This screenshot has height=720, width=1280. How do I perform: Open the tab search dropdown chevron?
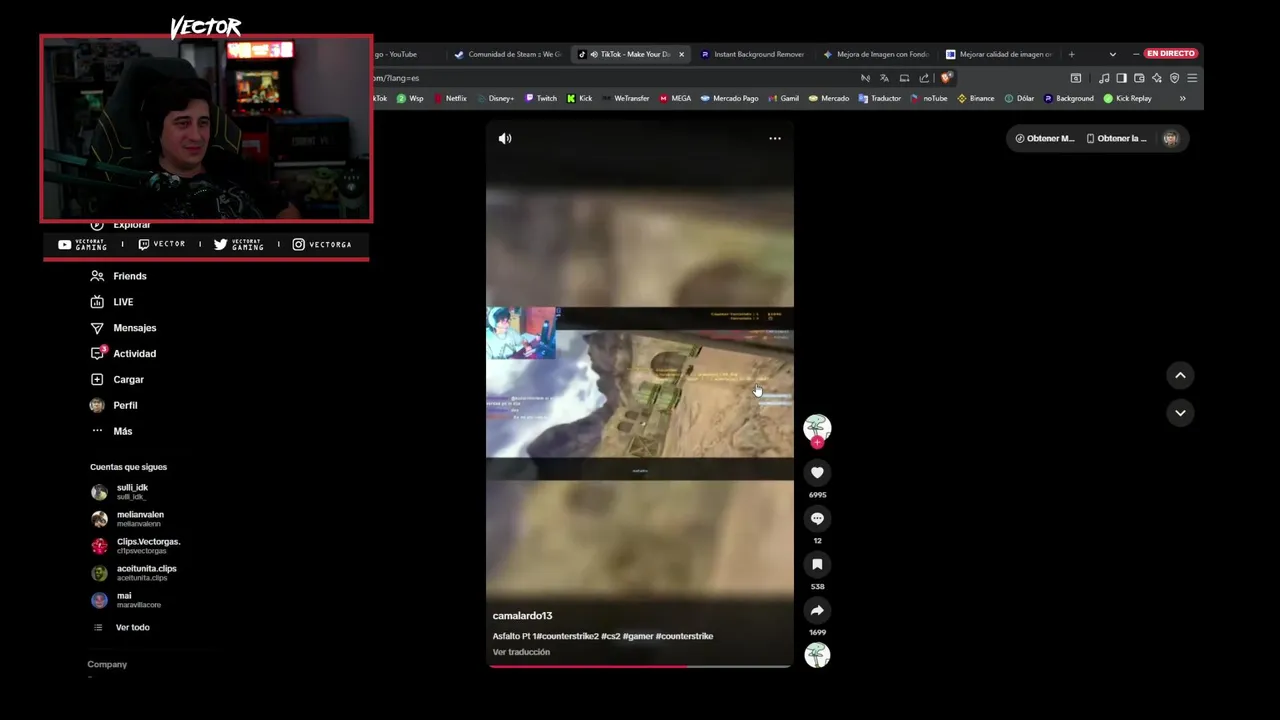(1113, 54)
